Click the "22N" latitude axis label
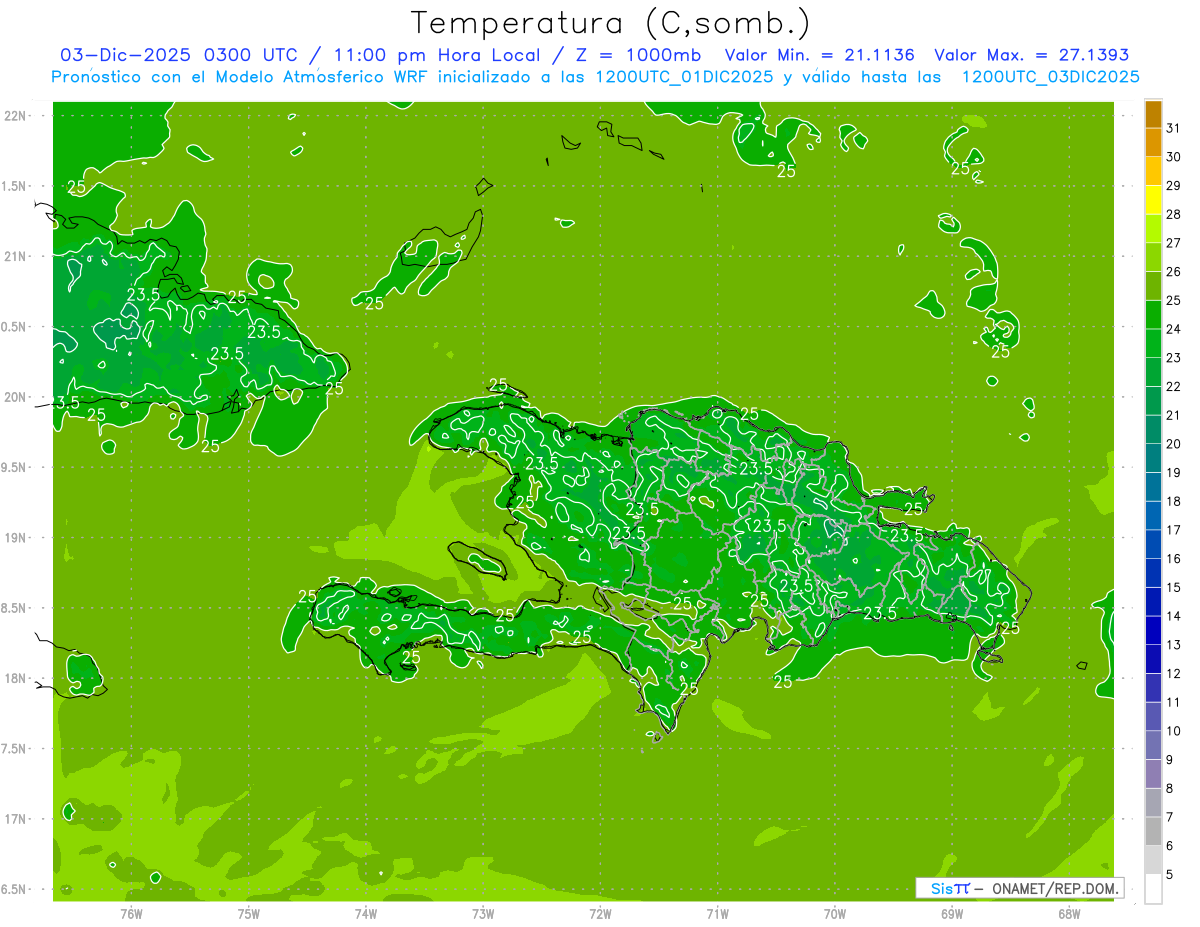 [16, 115]
